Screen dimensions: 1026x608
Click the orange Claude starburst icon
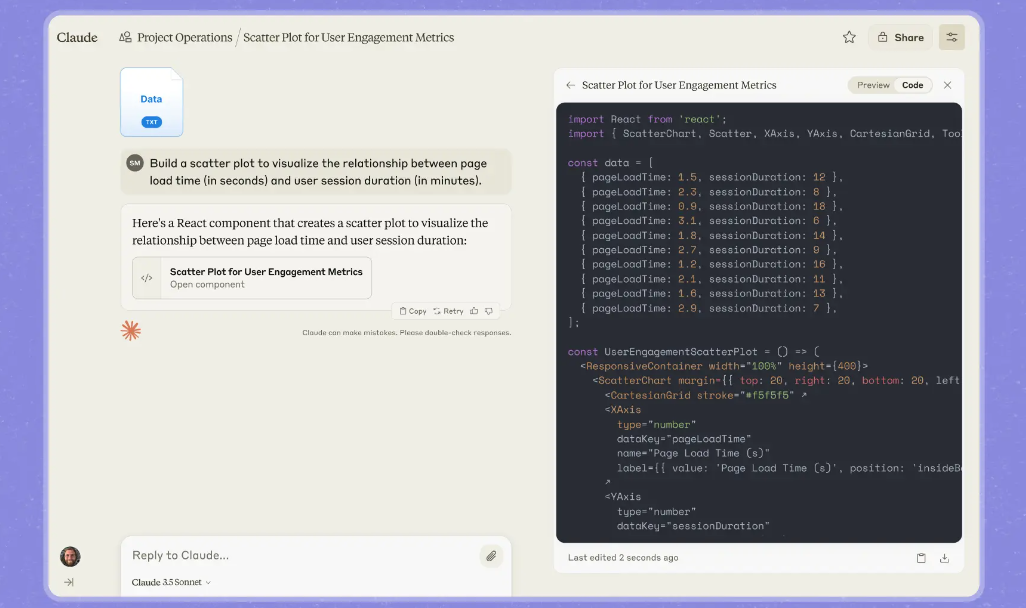click(131, 331)
